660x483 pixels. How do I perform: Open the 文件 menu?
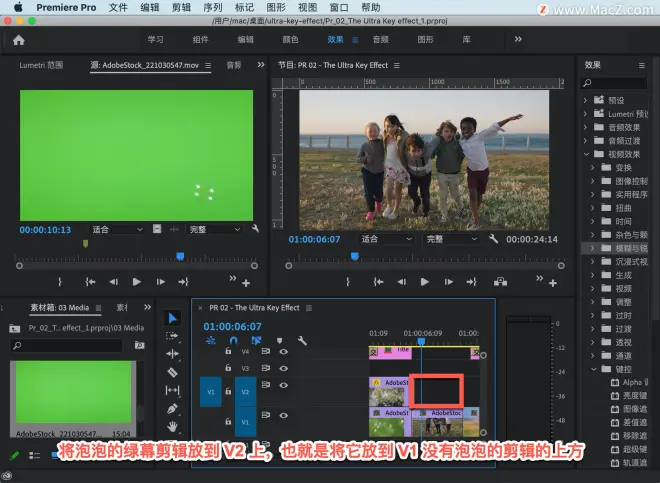coord(118,8)
